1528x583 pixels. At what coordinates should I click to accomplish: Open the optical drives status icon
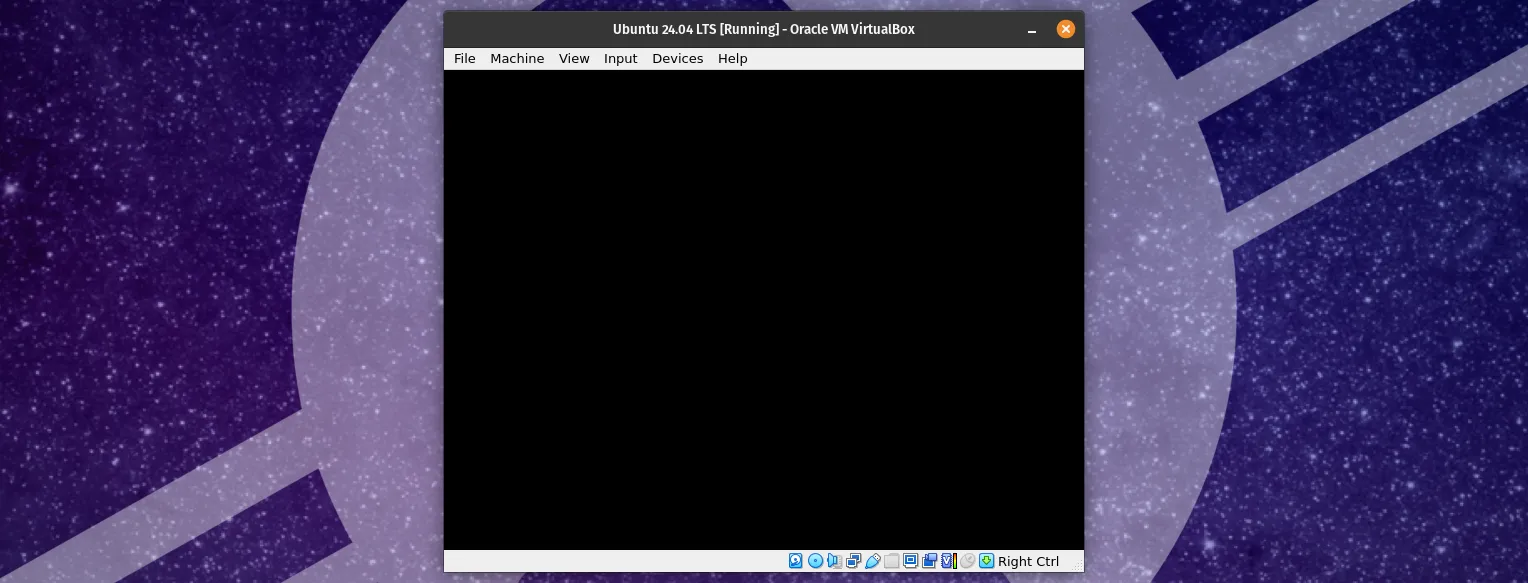point(815,561)
